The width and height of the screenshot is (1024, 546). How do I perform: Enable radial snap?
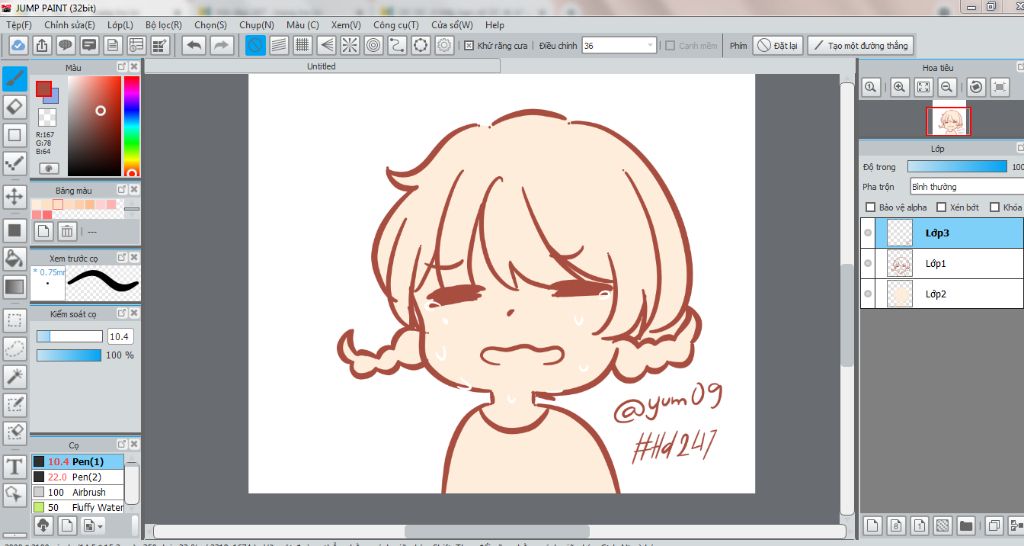click(x=350, y=46)
